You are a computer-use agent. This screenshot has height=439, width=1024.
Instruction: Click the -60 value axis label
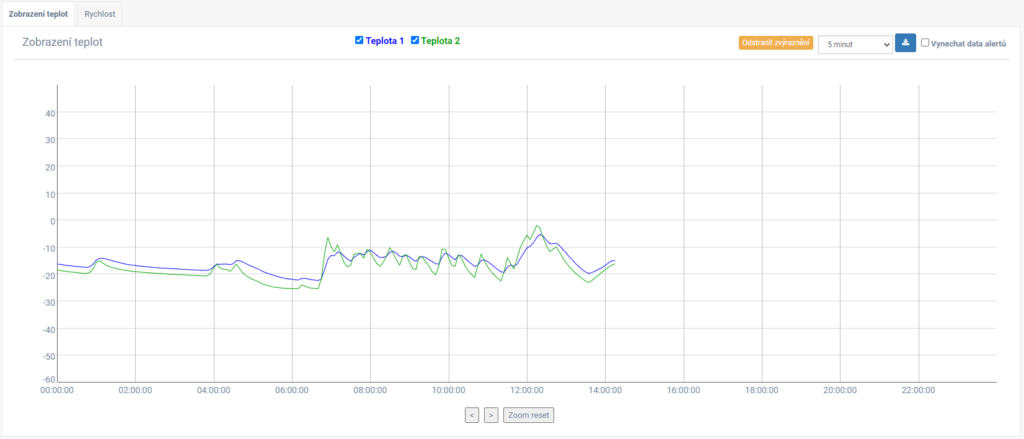click(x=46, y=380)
